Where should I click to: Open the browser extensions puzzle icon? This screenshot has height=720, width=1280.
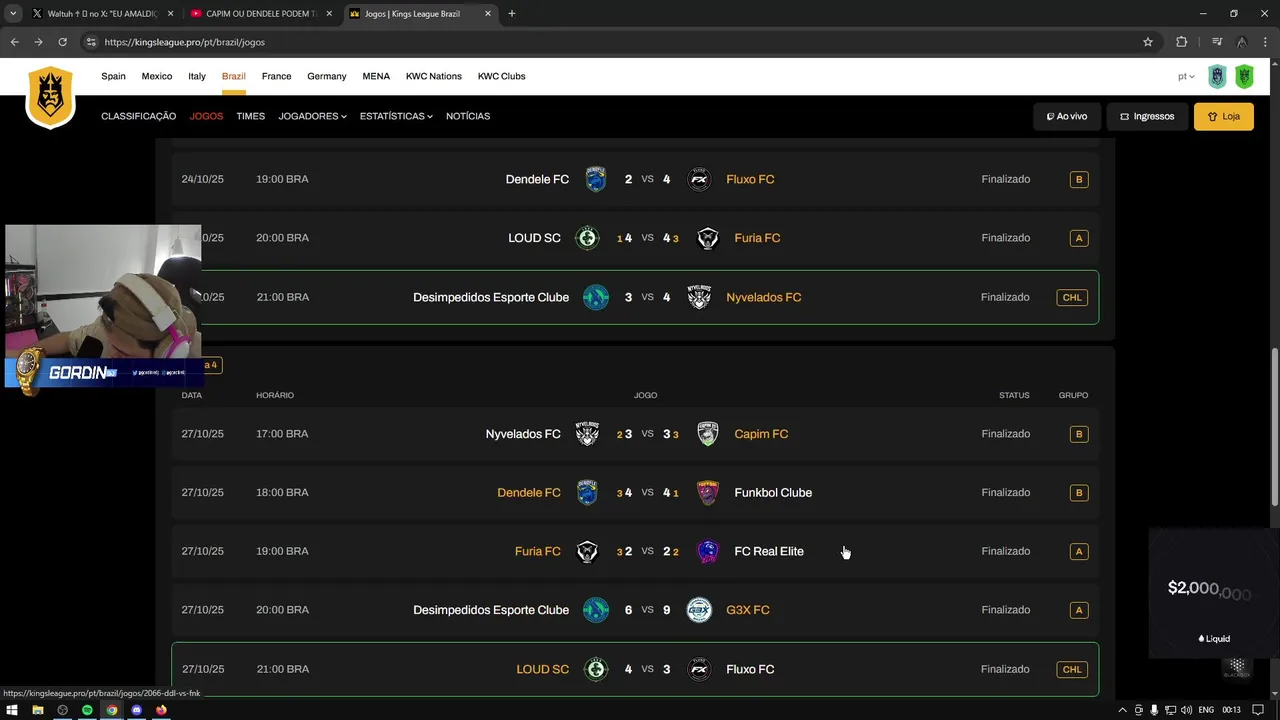click(1181, 42)
